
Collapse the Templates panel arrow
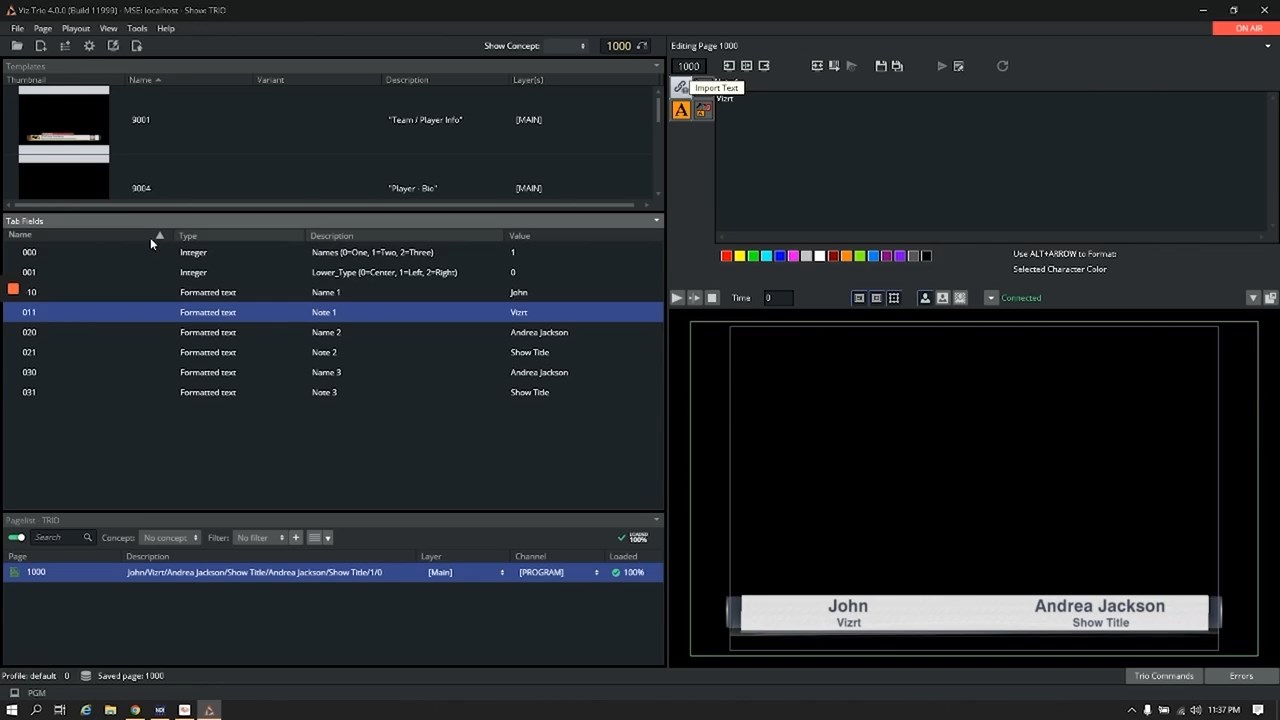pos(657,66)
